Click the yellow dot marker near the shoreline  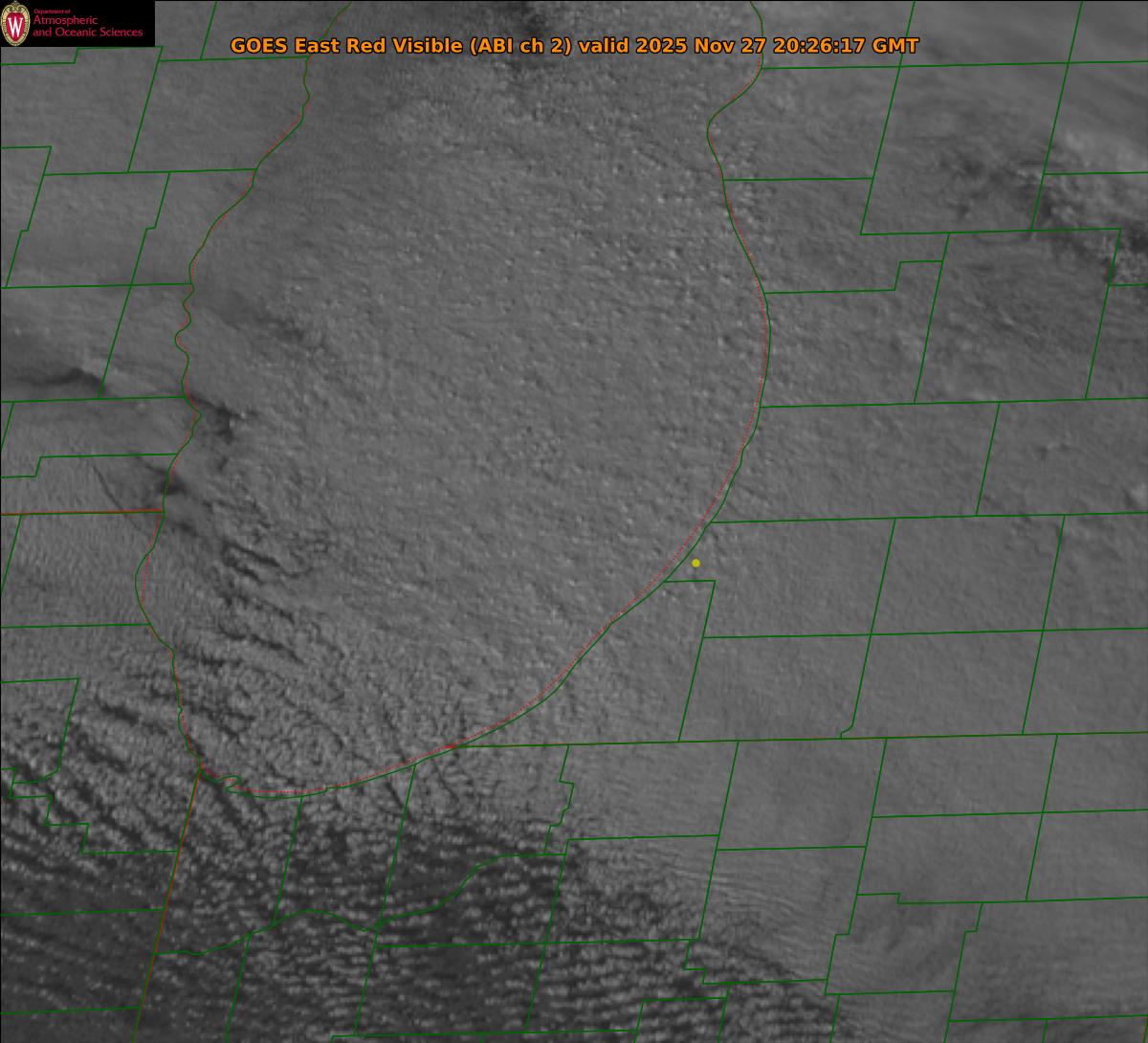tap(695, 564)
